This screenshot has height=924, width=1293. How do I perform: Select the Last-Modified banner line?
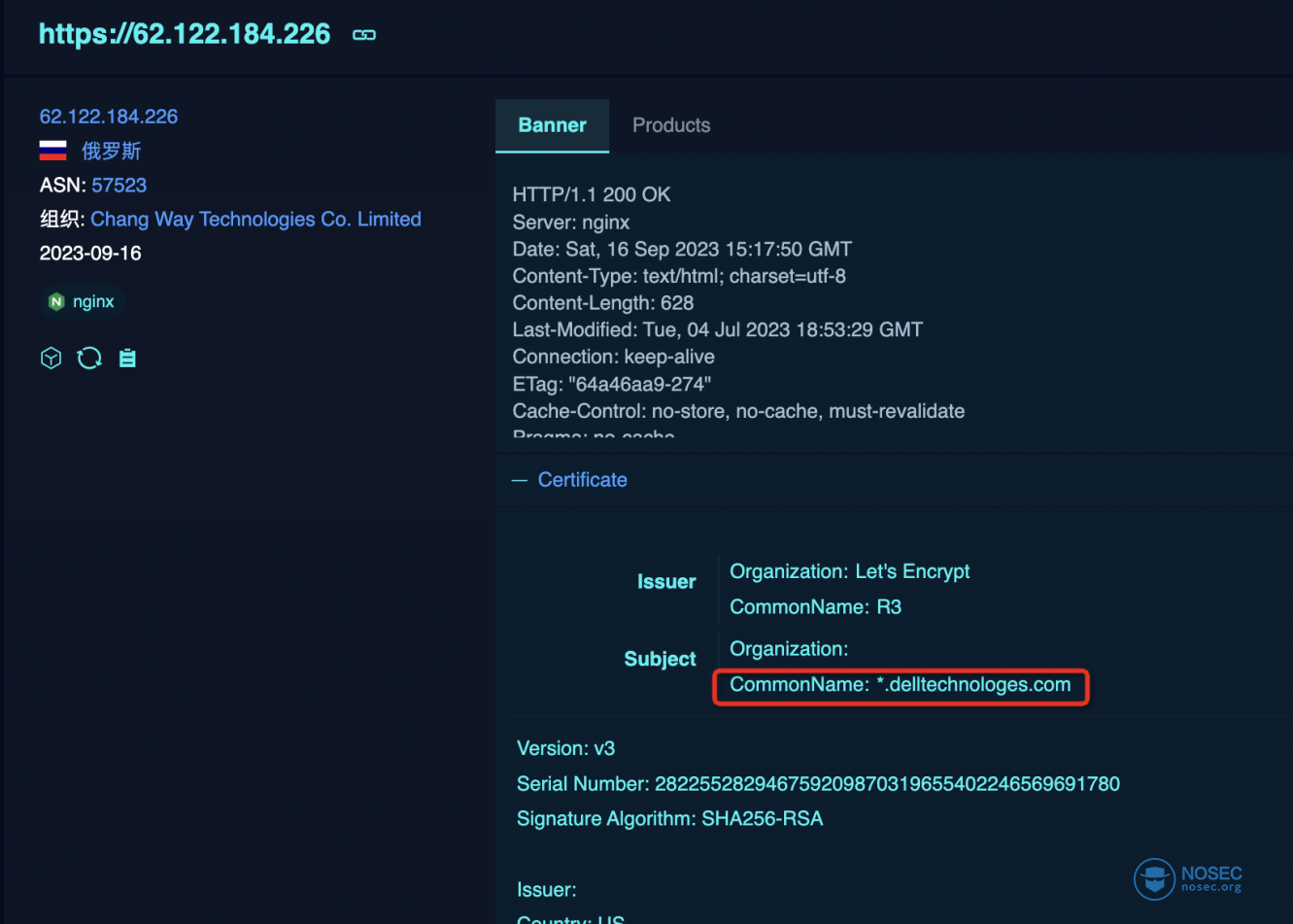718,329
